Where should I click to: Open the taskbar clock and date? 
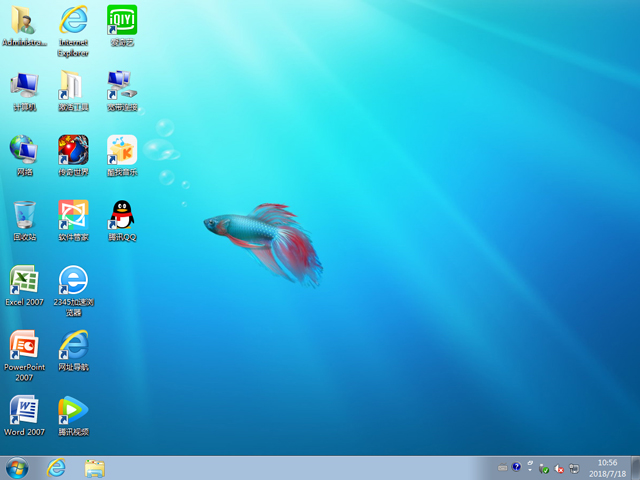pos(607,468)
